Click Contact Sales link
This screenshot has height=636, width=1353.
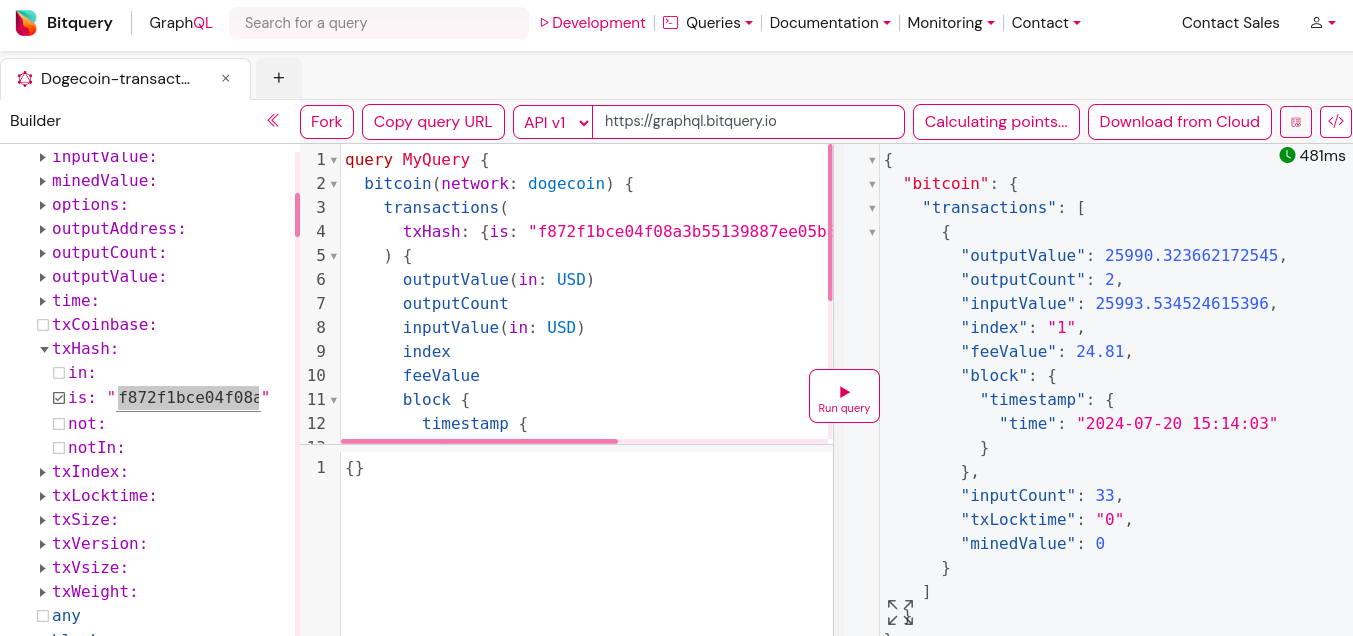[x=1230, y=23]
